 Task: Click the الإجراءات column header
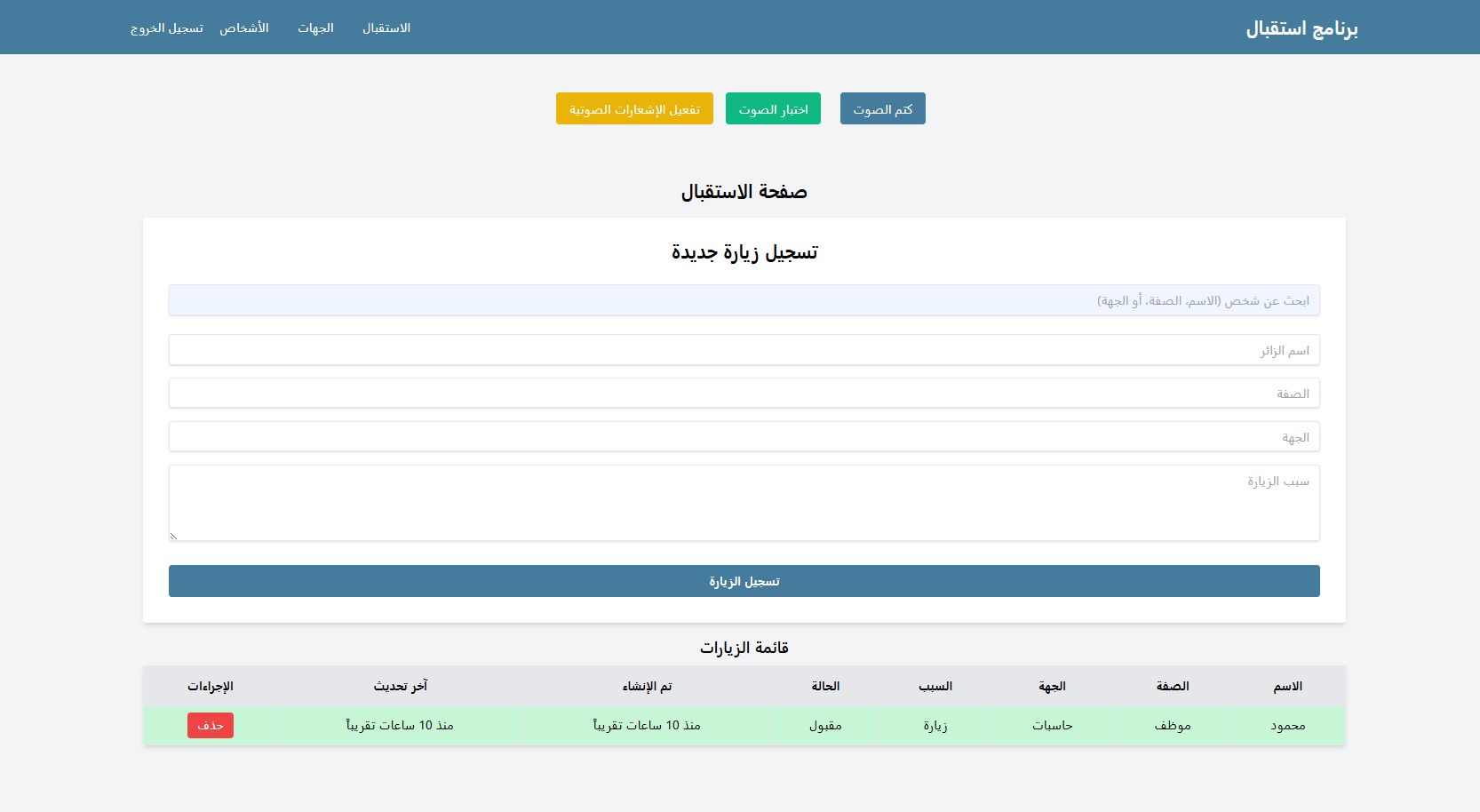tap(210, 686)
